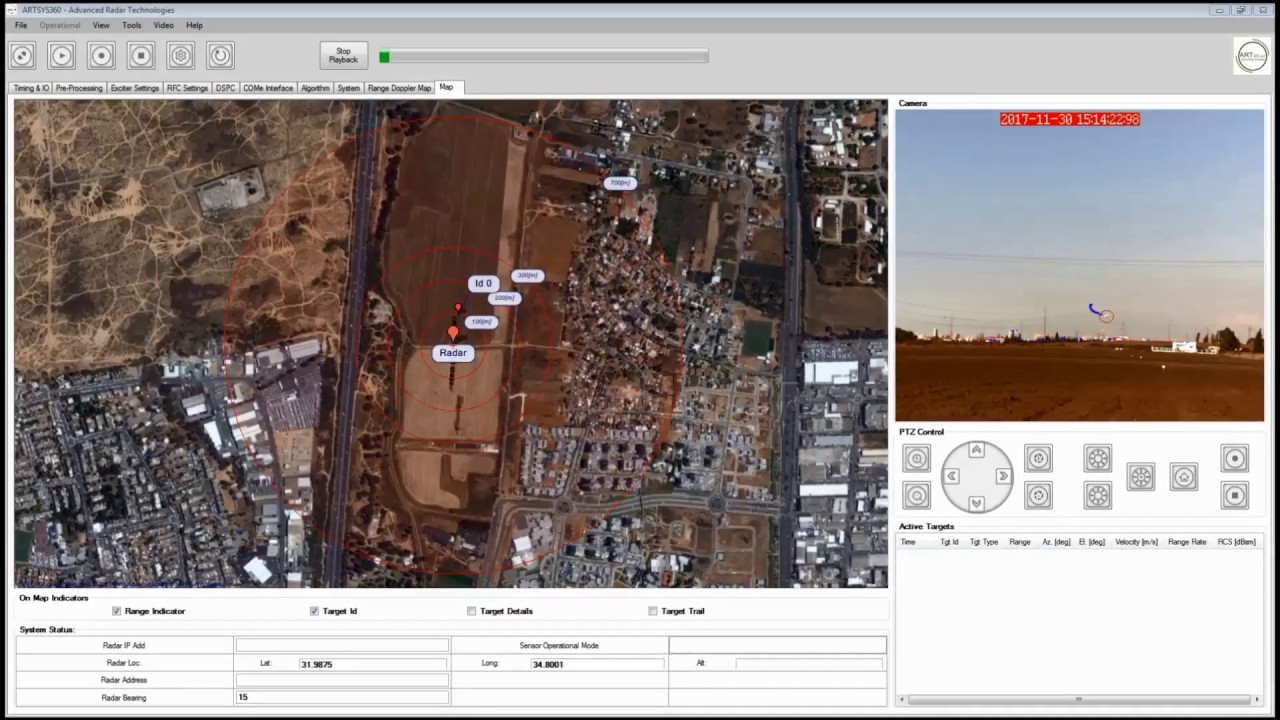This screenshot has height=720, width=1280.
Task: Click the 'Range Rate' column header
Action: (x=1187, y=542)
